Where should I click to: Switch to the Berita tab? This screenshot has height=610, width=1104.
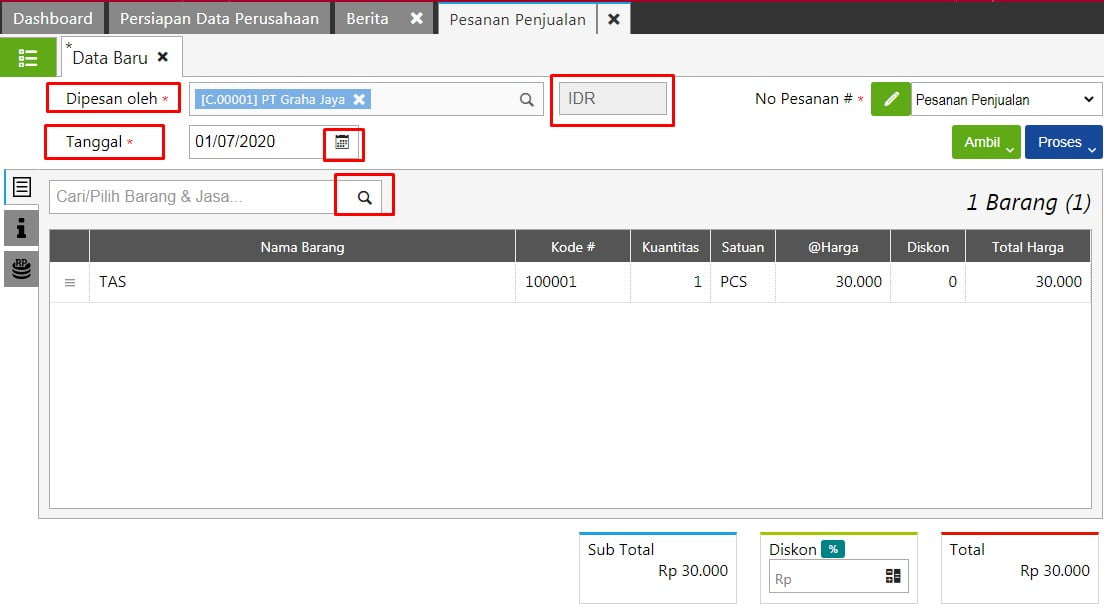pyautogui.click(x=368, y=18)
